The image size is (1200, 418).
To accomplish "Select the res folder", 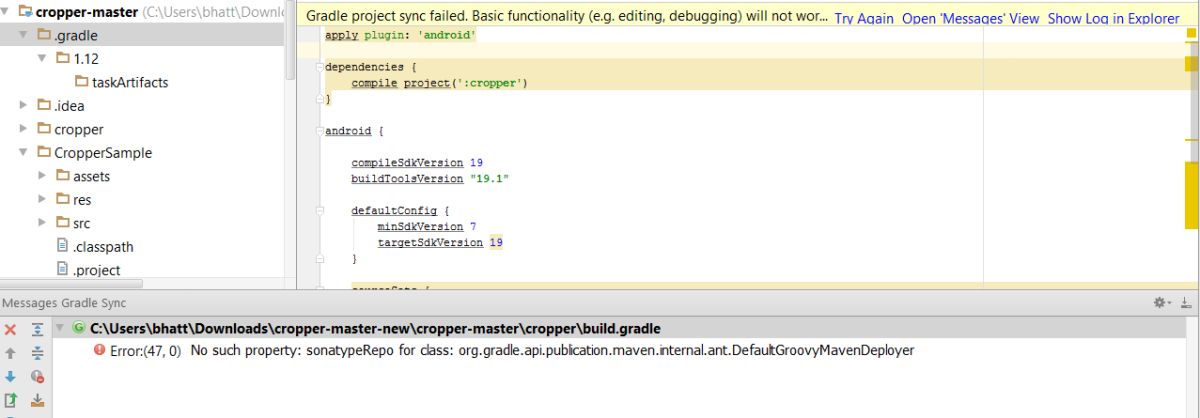I will [82, 200].
